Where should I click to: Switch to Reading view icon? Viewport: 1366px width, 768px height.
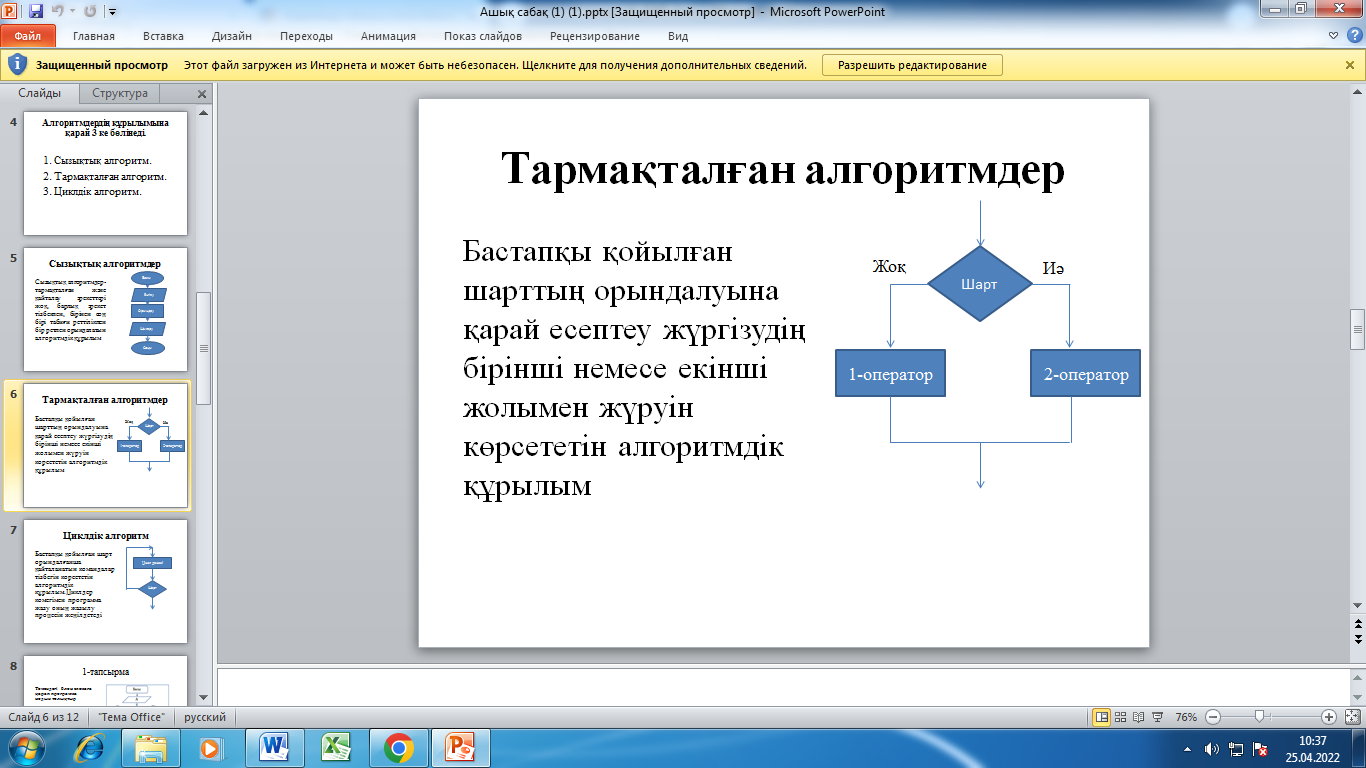(1140, 717)
